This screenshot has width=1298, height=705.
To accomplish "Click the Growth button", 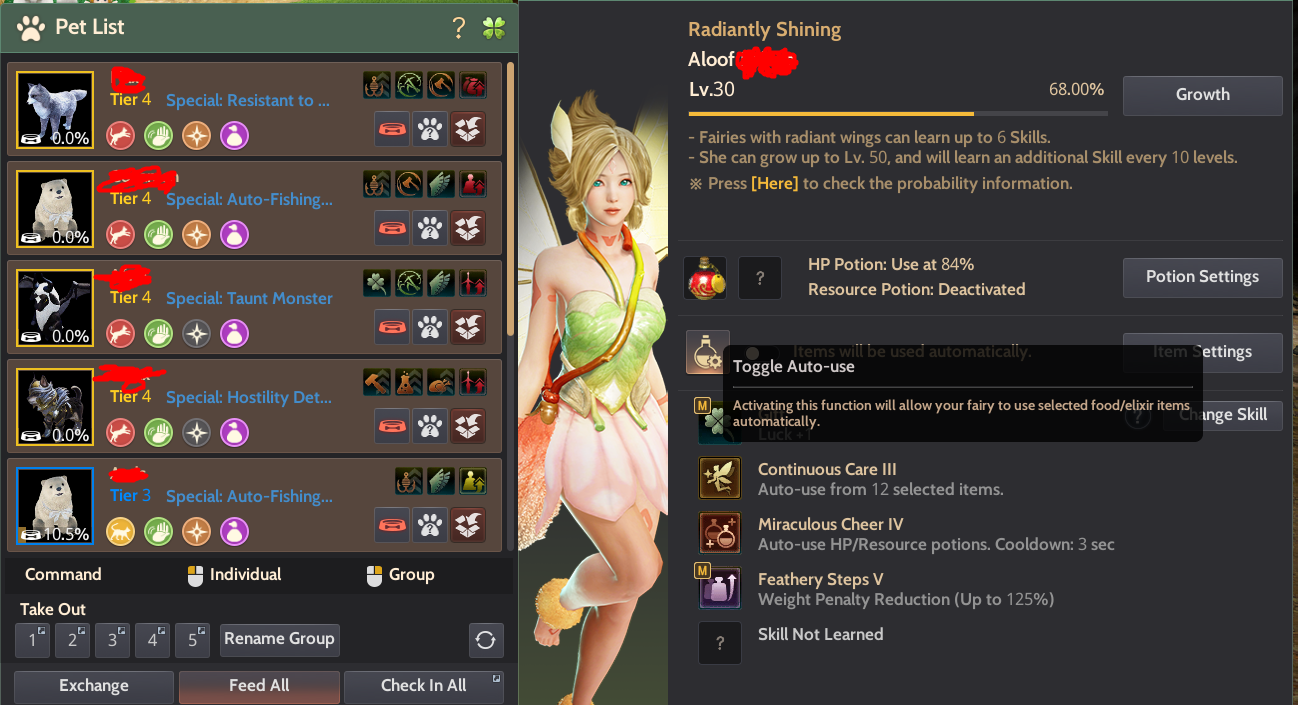I will click(1202, 95).
